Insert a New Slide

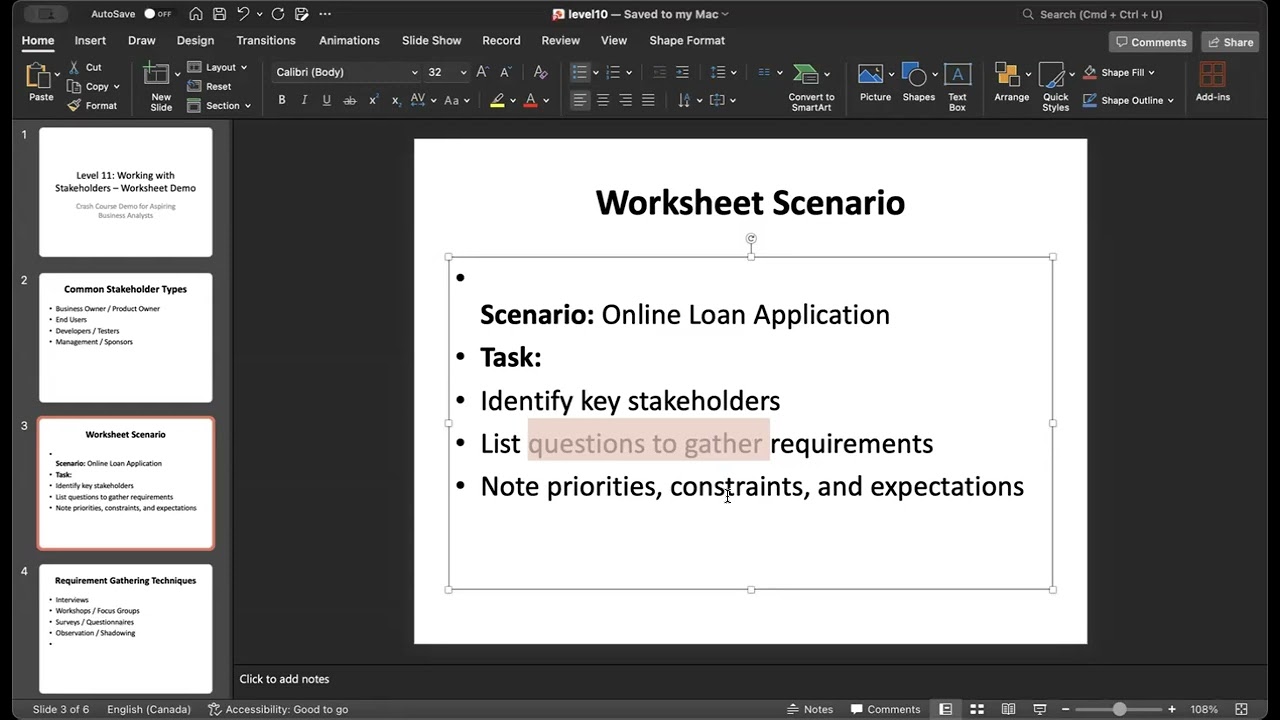160,87
